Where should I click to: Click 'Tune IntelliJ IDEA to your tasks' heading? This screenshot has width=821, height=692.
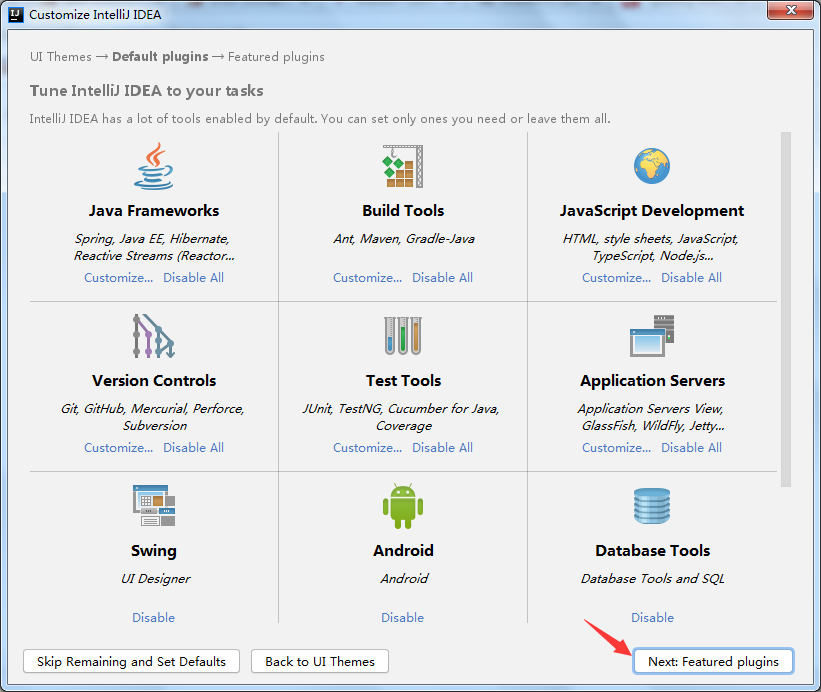(x=147, y=91)
